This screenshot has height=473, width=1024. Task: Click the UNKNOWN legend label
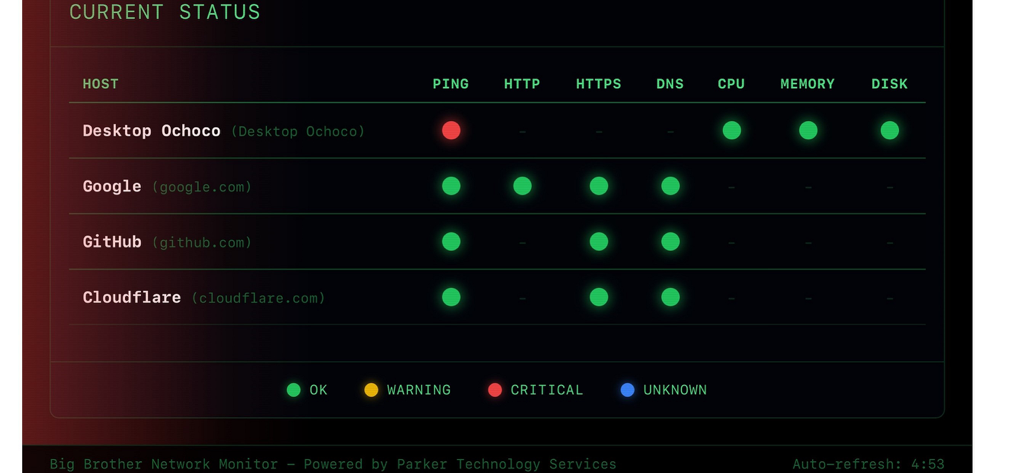[675, 390]
